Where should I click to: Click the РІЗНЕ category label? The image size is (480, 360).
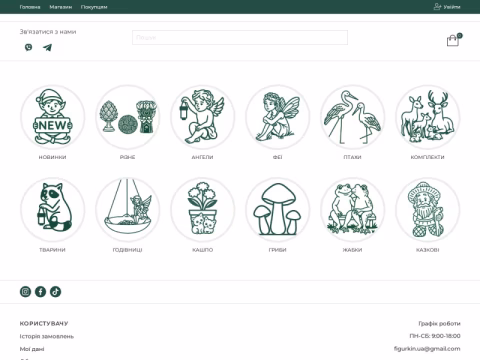(x=127, y=157)
